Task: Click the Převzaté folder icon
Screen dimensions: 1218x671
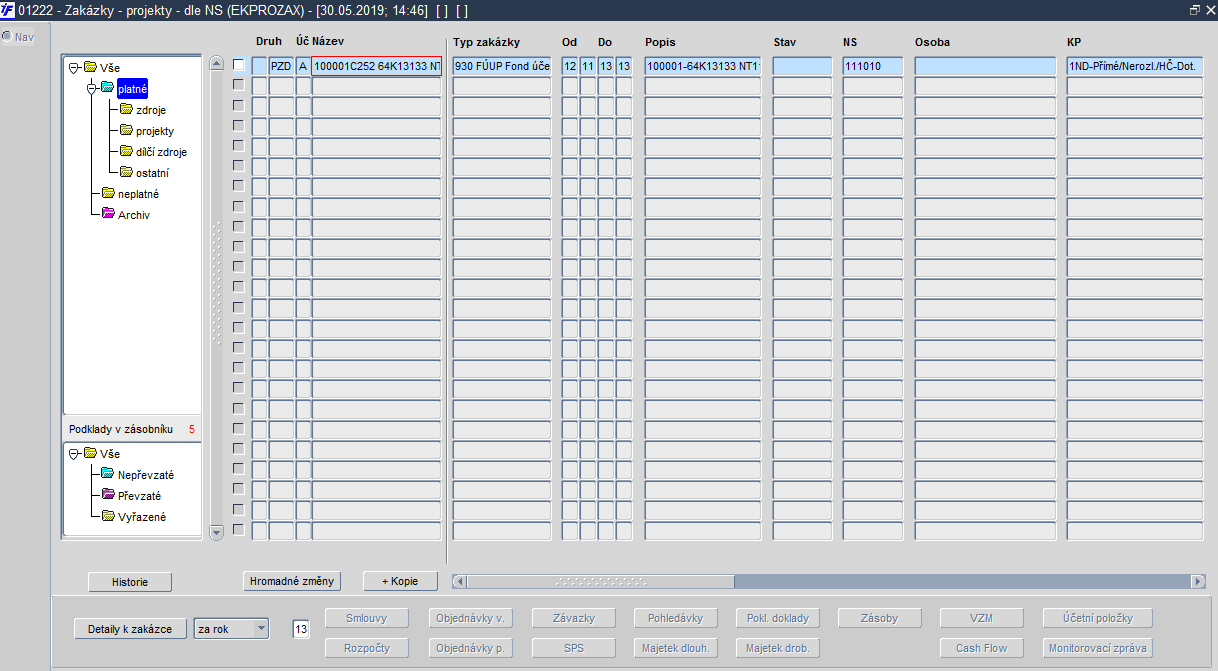Action: (x=108, y=495)
